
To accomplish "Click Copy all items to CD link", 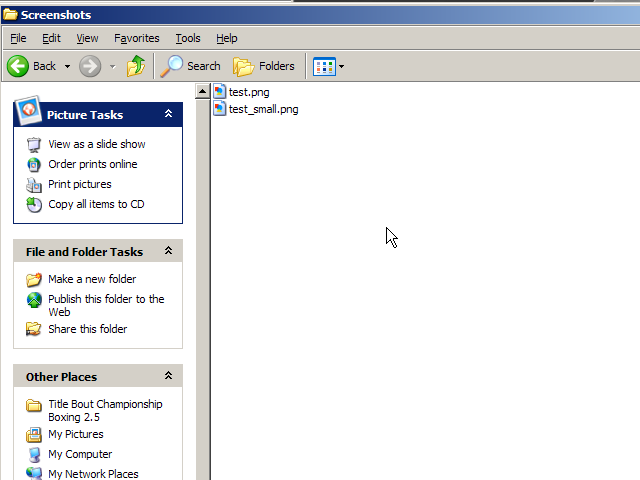I will coord(96,204).
